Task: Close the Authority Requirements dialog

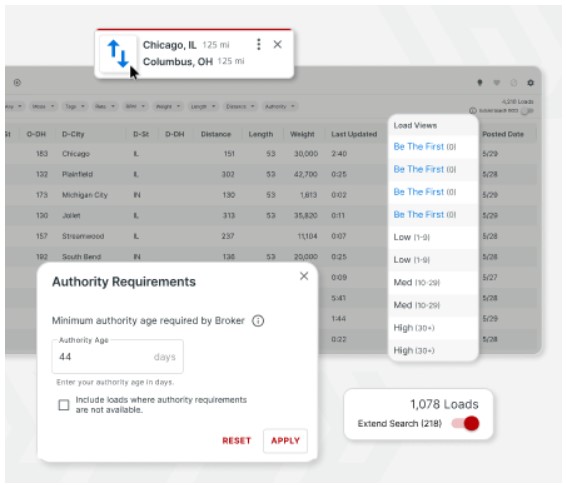Action: coord(304,276)
